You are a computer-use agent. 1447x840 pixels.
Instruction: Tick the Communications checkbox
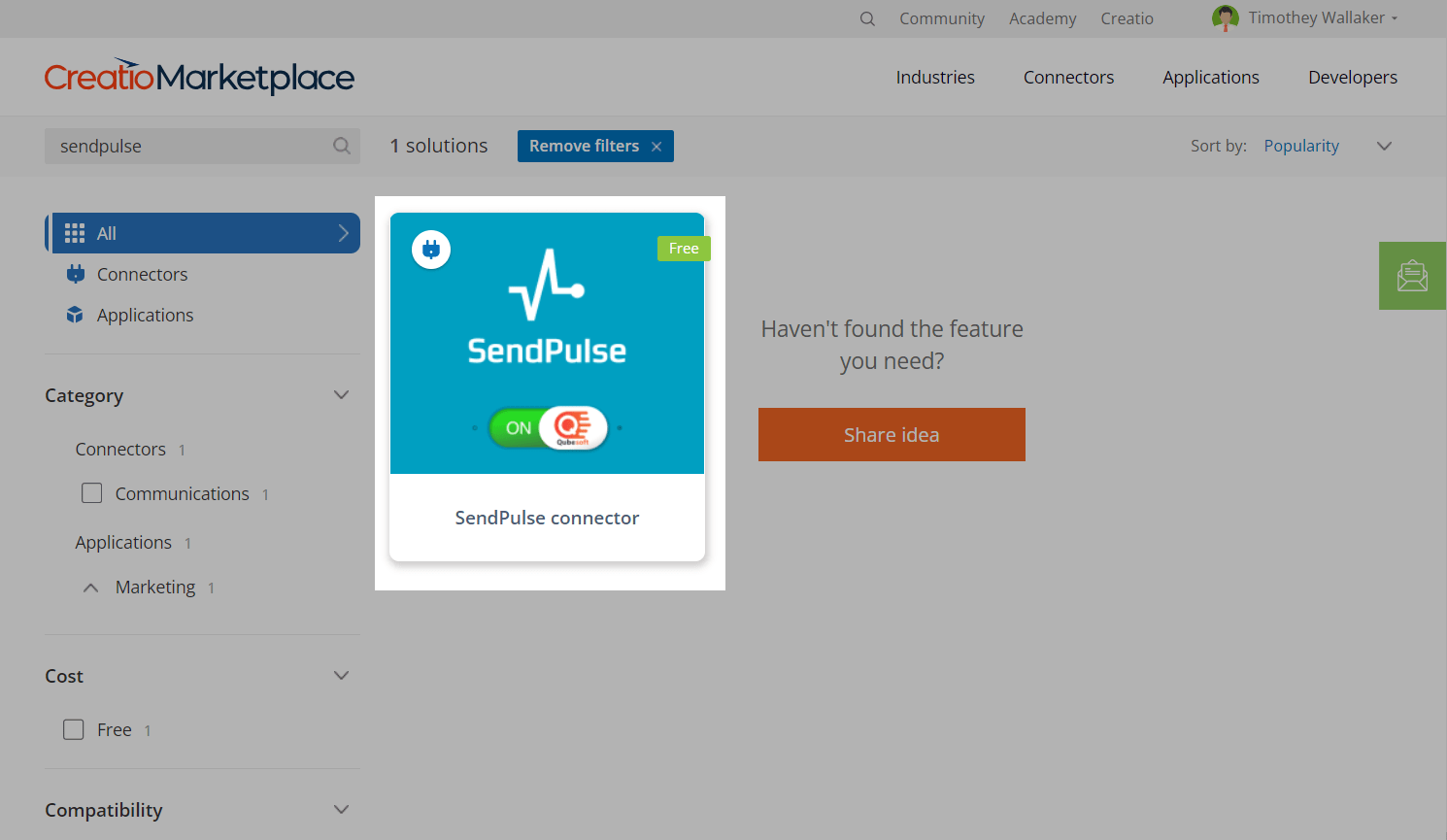tap(92, 493)
